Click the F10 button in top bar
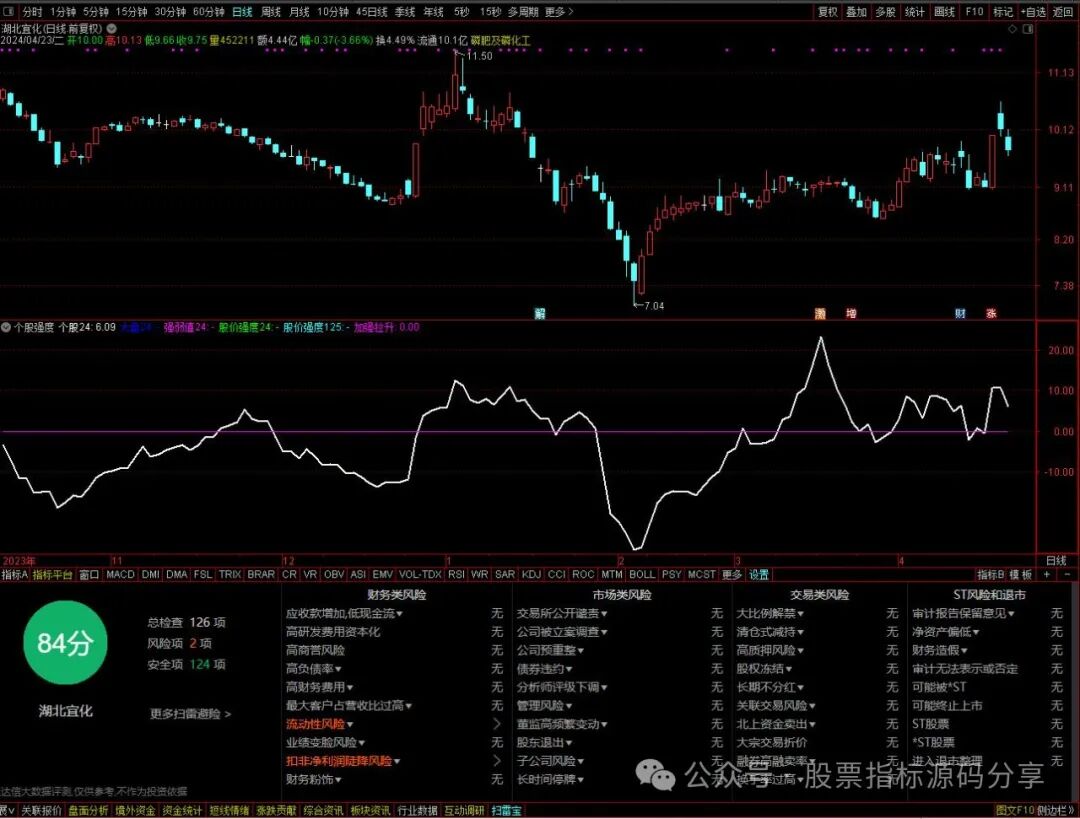Viewport: 1080px width, 819px height. click(974, 12)
